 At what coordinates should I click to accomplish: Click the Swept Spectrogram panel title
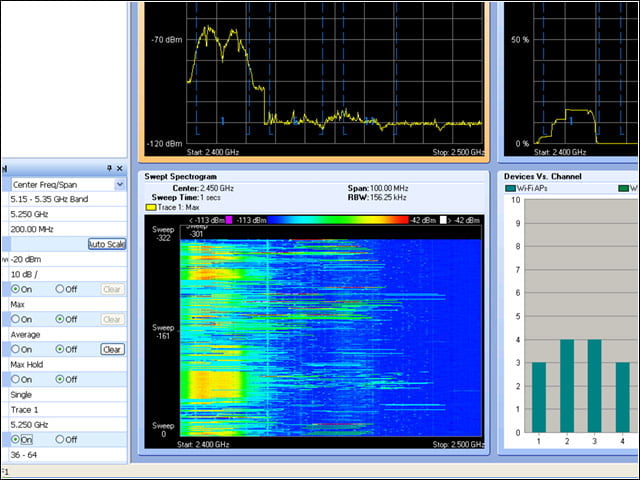pos(180,177)
